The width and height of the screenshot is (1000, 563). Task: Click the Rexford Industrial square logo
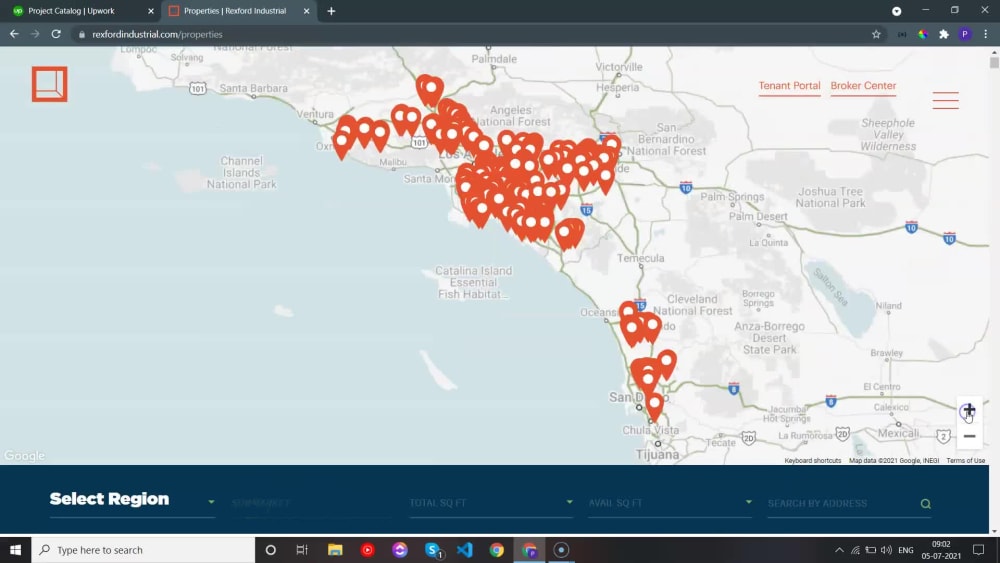50,84
